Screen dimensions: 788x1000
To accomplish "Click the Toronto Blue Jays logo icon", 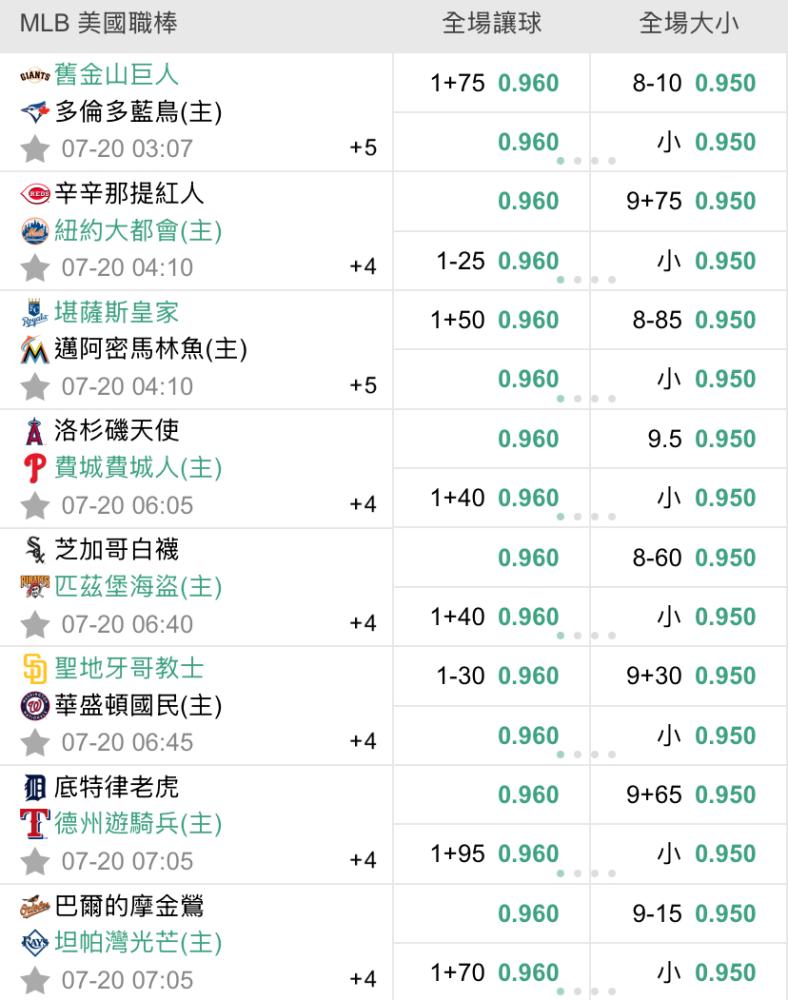I will [x=35, y=112].
